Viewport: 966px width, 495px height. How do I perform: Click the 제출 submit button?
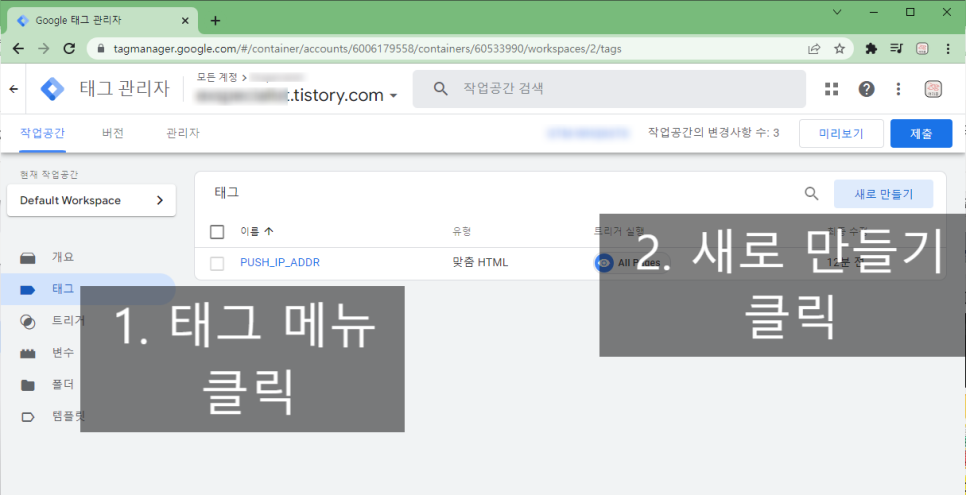[x=921, y=133]
